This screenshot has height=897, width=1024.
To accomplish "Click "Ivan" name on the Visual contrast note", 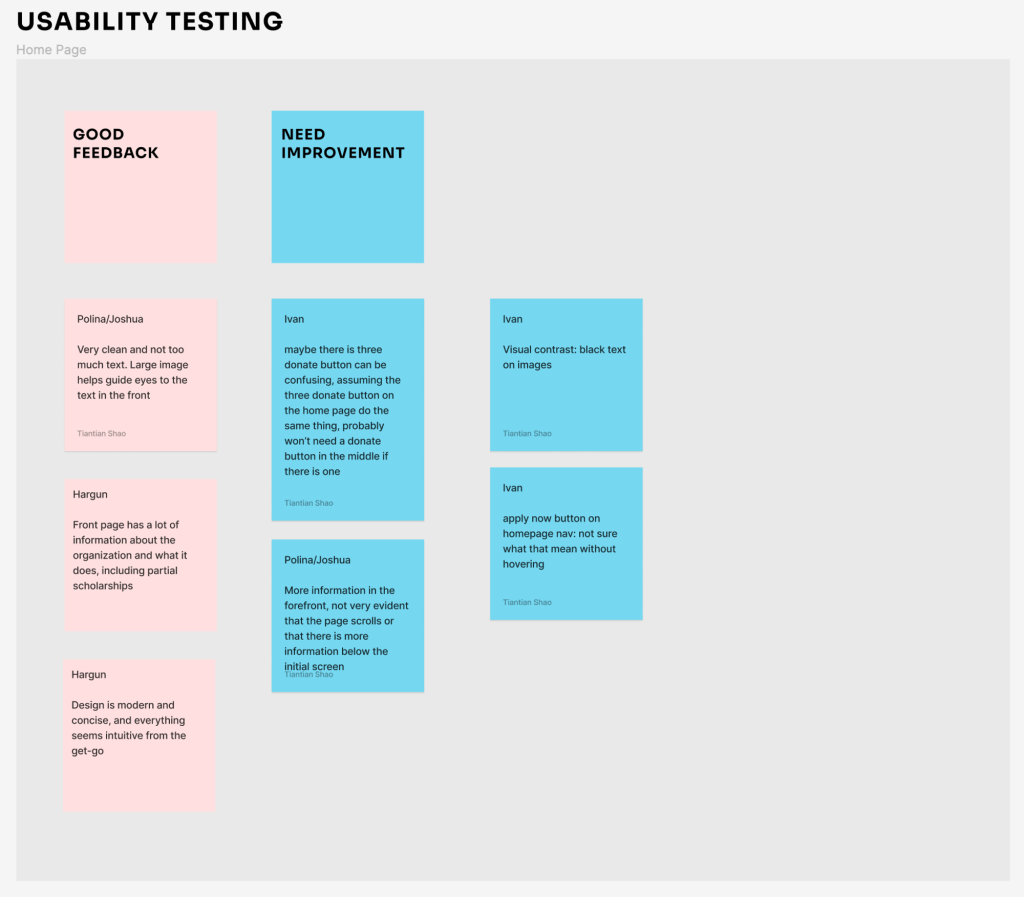I will [512, 319].
